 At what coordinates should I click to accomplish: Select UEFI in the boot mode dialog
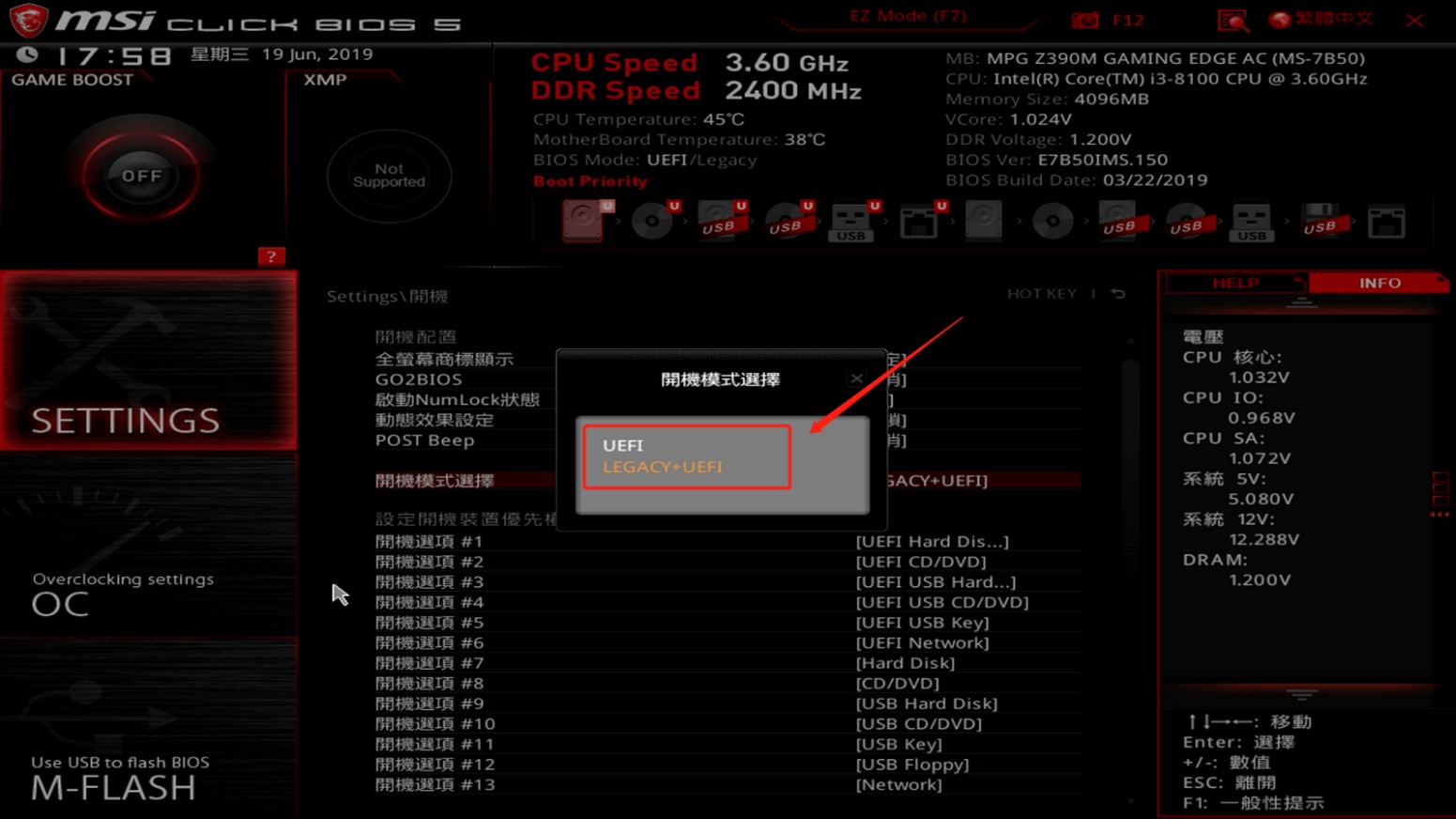(623, 445)
